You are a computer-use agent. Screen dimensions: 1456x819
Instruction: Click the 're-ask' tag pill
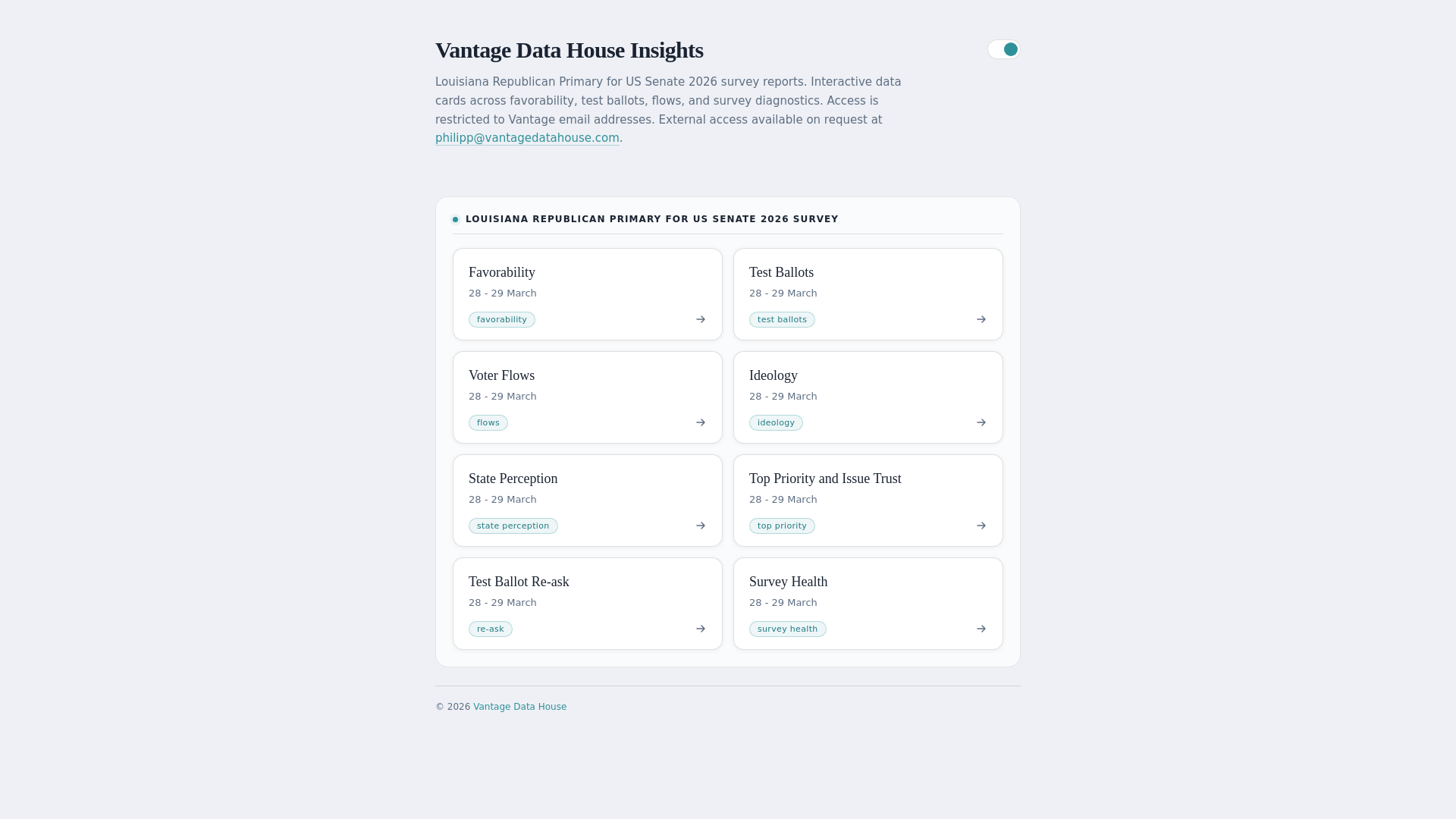pyautogui.click(x=490, y=629)
